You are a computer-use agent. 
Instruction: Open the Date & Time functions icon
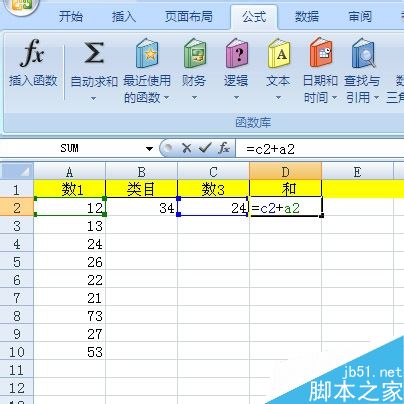pos(320,53)
